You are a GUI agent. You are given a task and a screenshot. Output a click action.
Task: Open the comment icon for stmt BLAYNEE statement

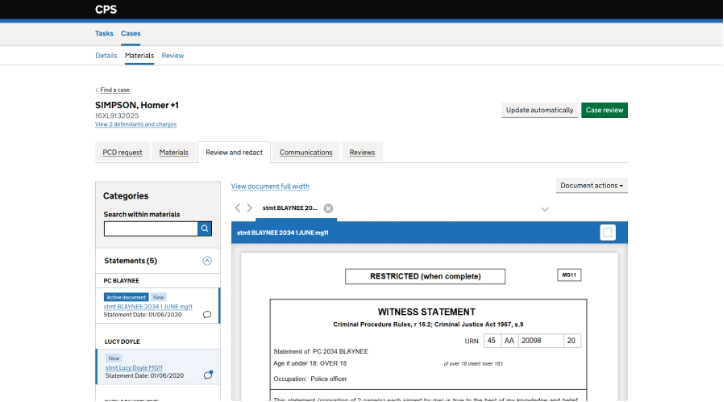[207, 315]
